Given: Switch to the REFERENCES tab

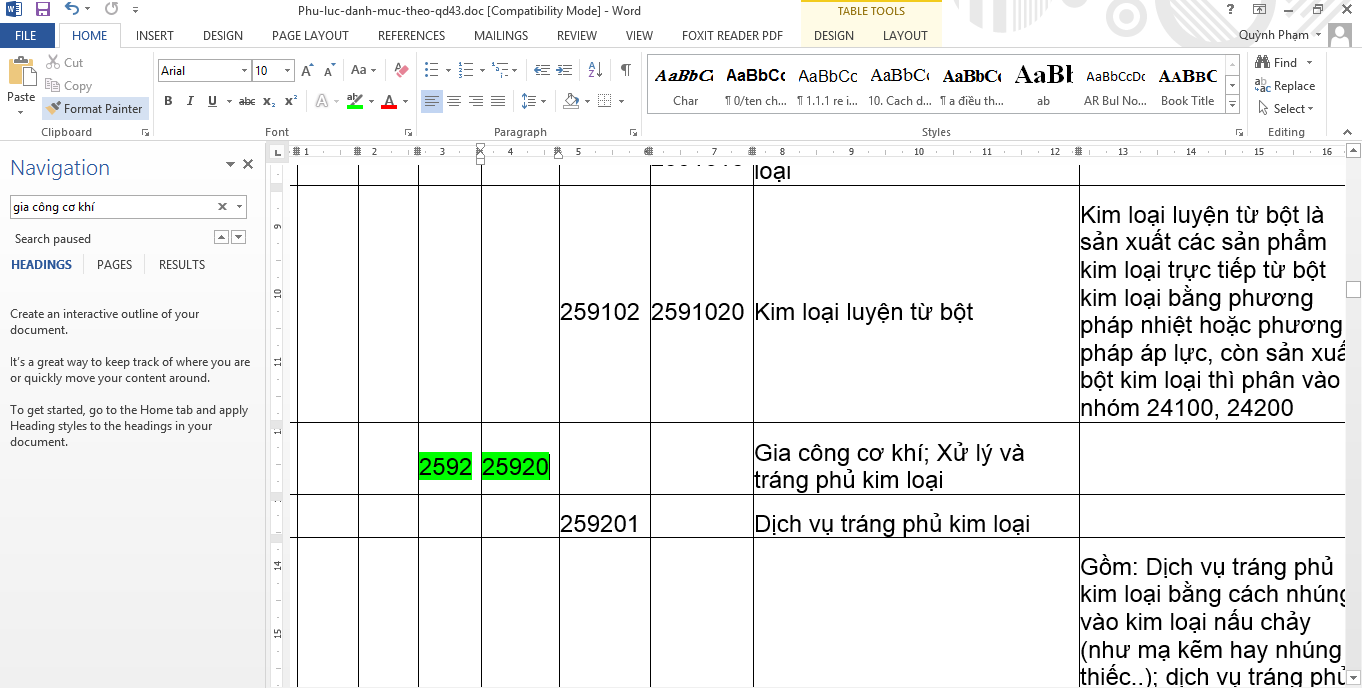Looking at the screenshot, I should coord(412,35).
